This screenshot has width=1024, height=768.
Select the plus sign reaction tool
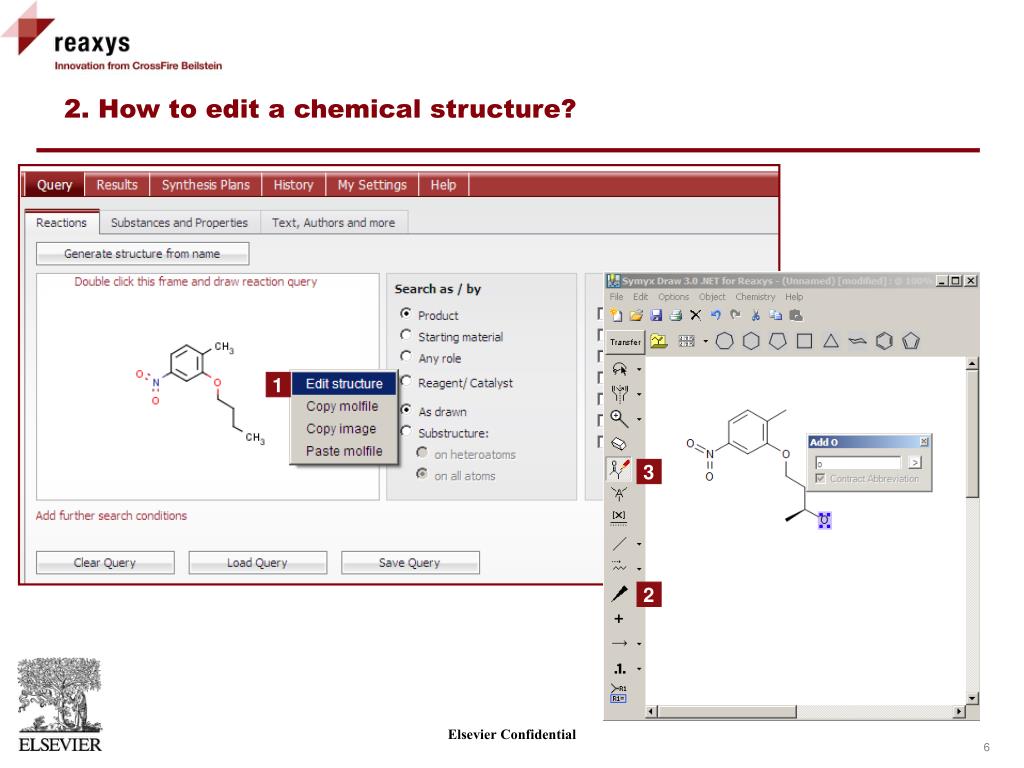tap(618, 618)
